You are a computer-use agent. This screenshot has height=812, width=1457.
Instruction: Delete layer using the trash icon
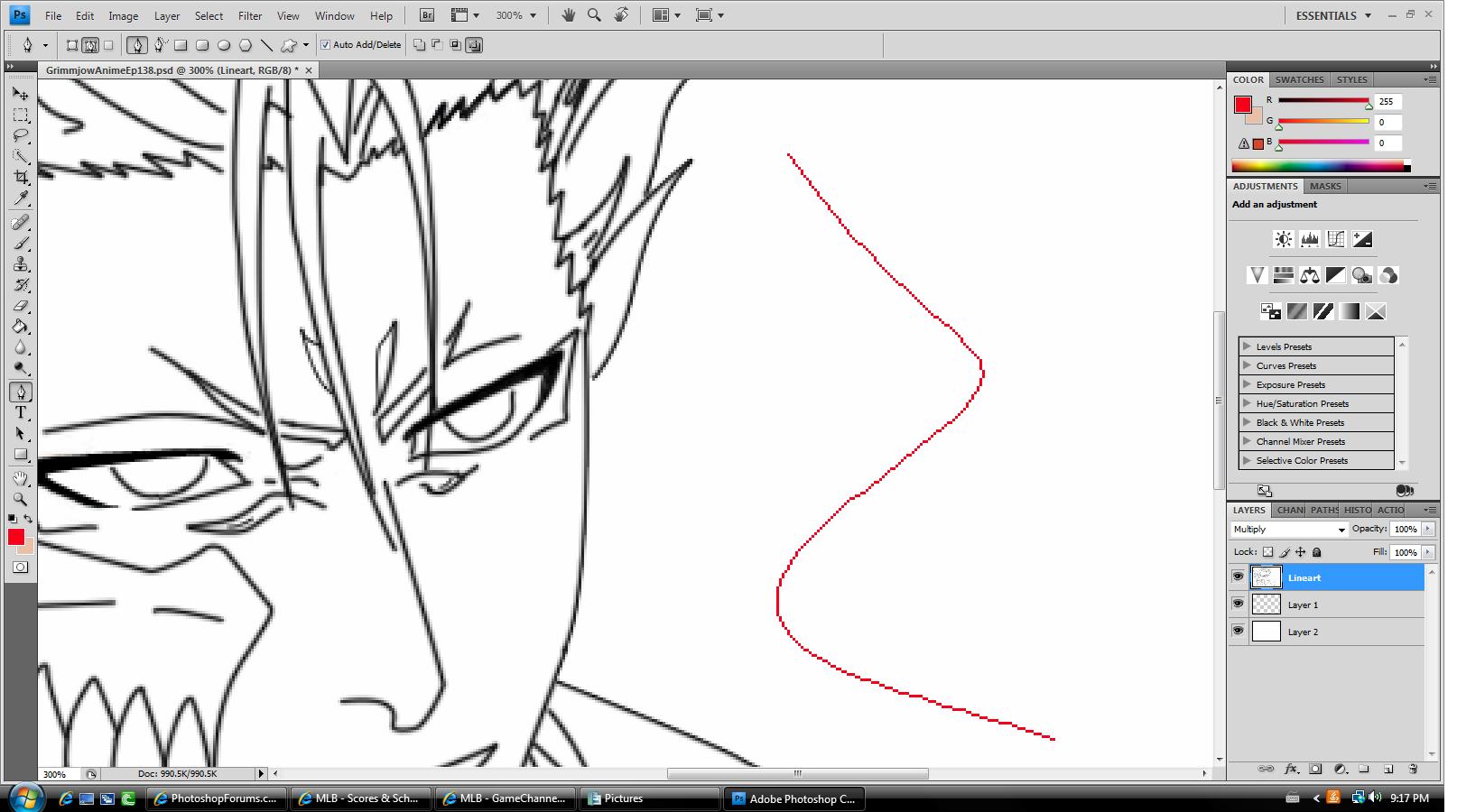coord(1413,769)
